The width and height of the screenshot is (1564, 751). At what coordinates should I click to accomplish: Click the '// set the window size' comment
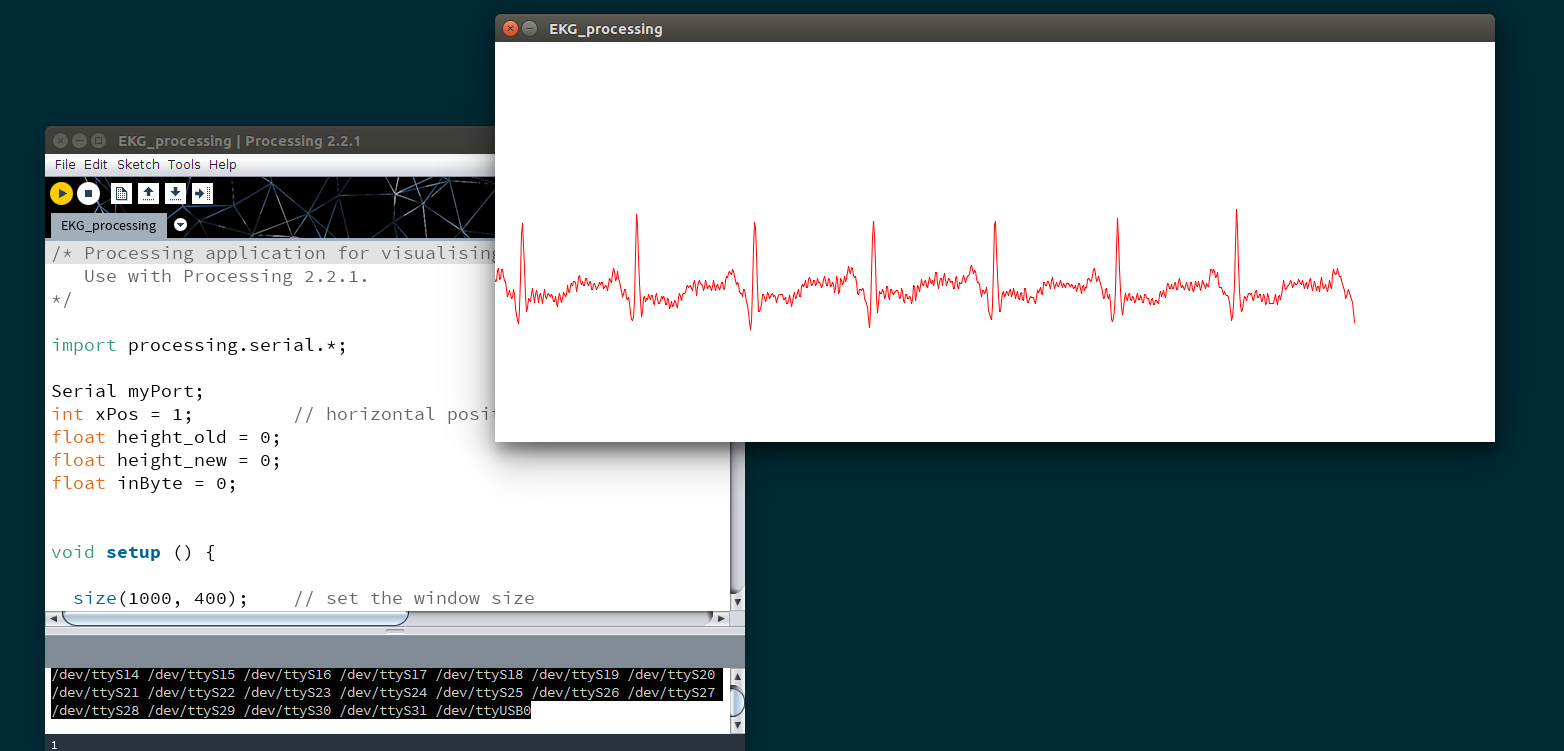(x=415, y=598)
